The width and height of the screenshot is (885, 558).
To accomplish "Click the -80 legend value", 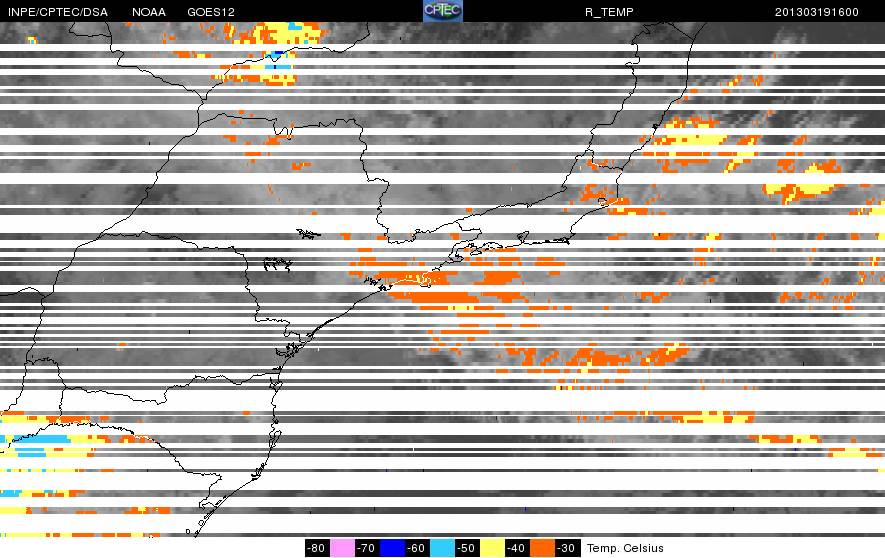I will point(317,548).
